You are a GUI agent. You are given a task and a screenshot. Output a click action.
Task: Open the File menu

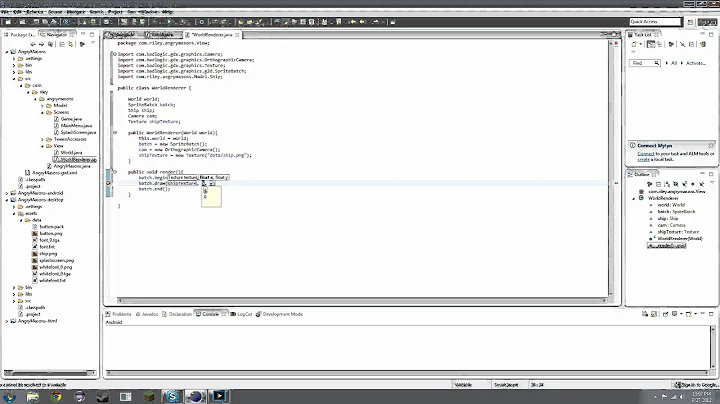point(5,11)
